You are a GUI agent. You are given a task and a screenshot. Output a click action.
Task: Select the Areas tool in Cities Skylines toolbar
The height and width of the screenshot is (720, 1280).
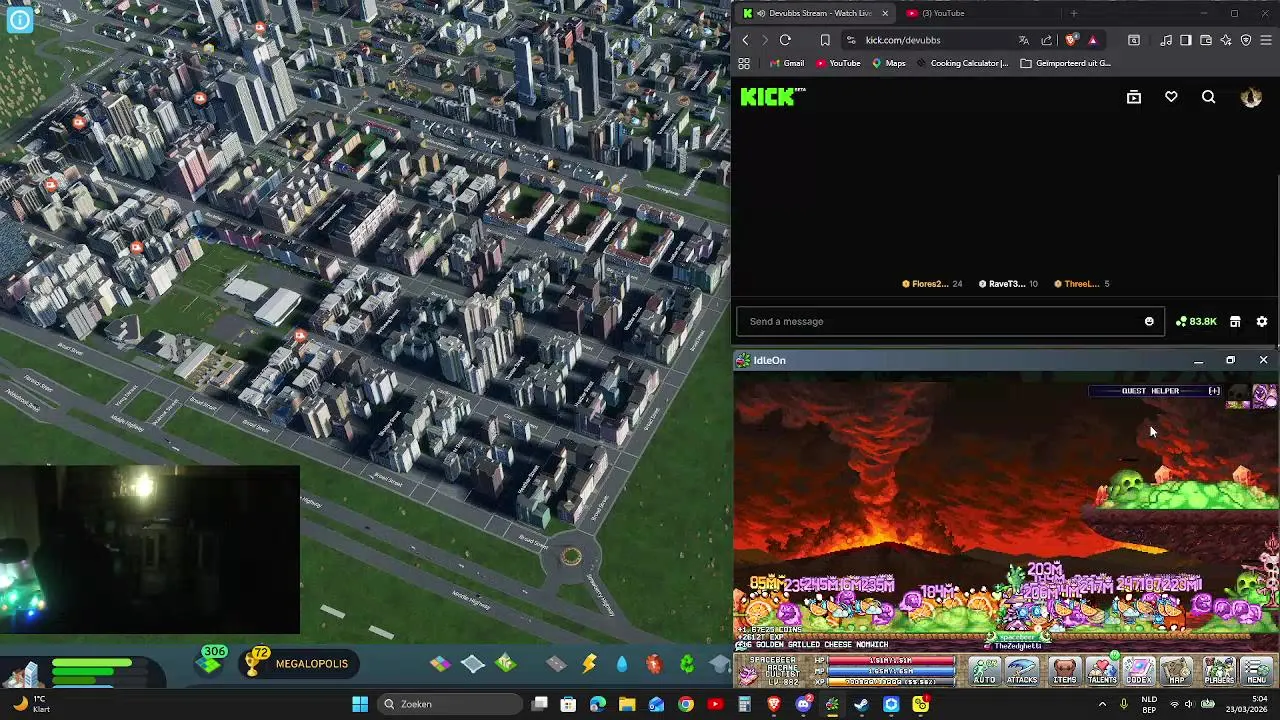(473, 664)
